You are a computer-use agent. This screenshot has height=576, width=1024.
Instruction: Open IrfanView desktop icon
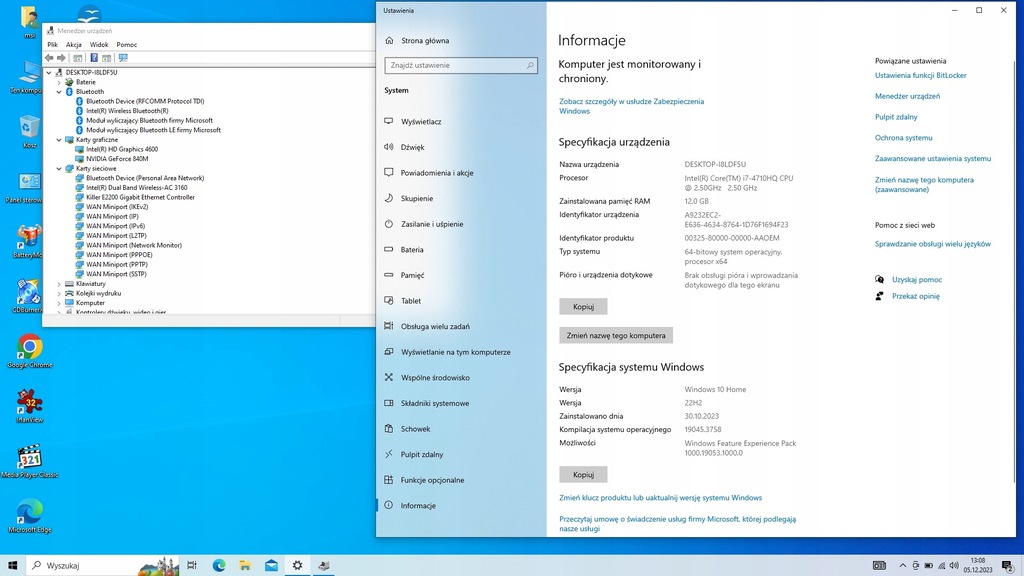tap(29, 406)
